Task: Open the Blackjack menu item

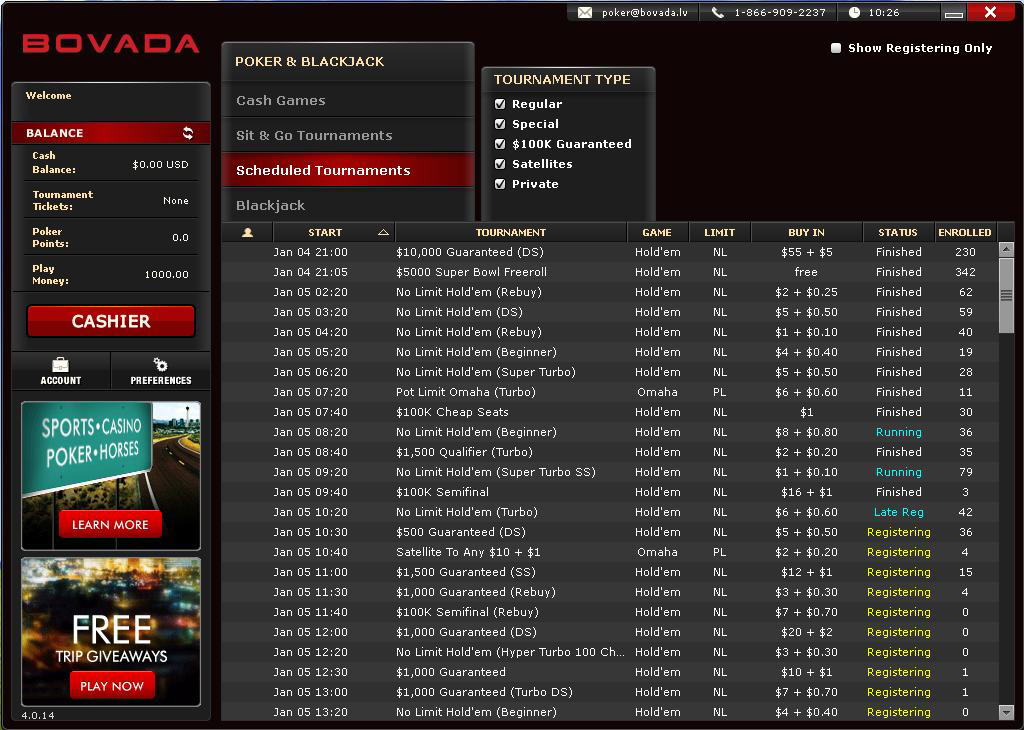Action: click(347, 205)
